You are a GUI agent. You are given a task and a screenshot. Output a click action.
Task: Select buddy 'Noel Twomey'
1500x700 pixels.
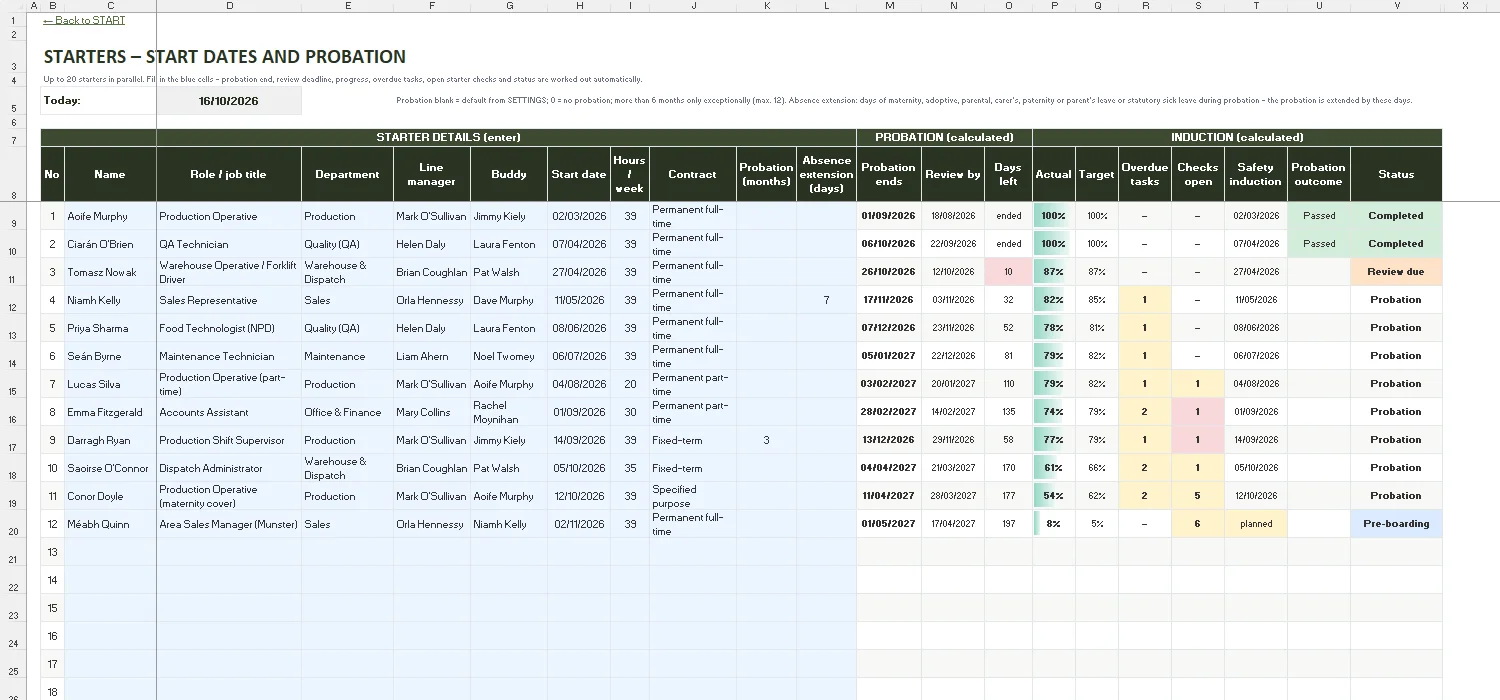point(509,356)
